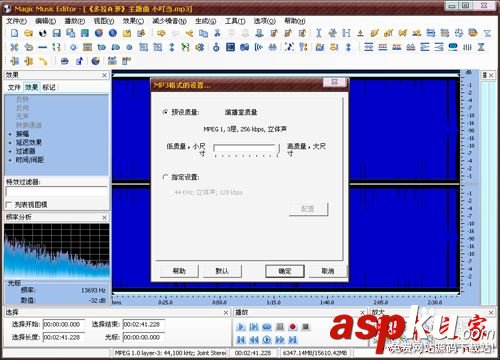500x360 pixels.
Task: Open the 减少噪音 menu
Action: (169, 21)
